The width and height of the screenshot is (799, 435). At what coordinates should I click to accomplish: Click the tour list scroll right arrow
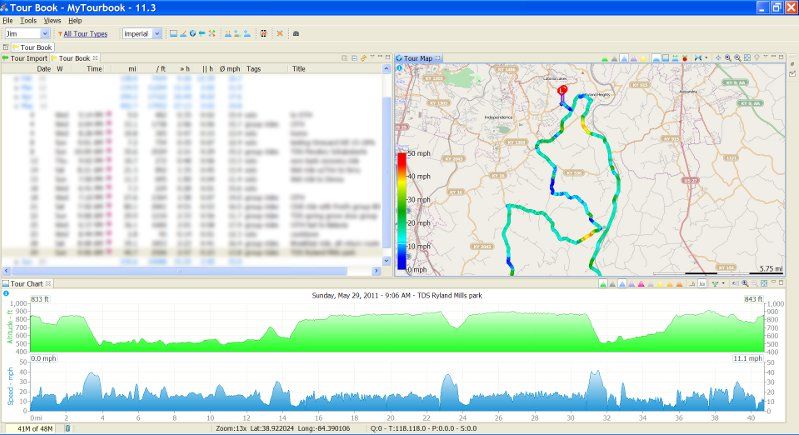click(x=377, y=271)
